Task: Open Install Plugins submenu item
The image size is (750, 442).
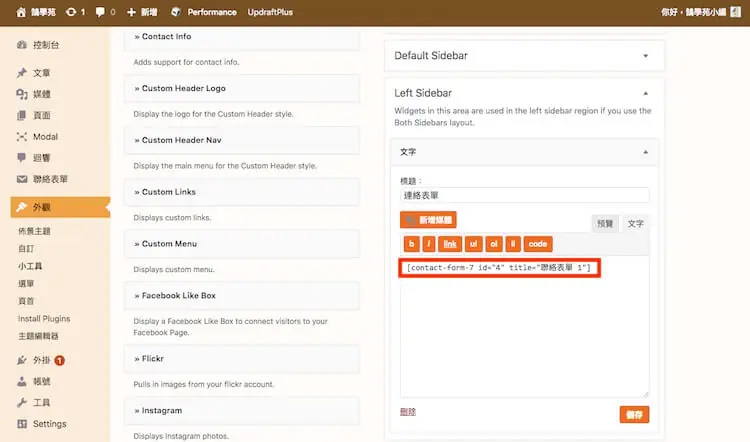Action: pyautogui.click(x=44, y=319)
